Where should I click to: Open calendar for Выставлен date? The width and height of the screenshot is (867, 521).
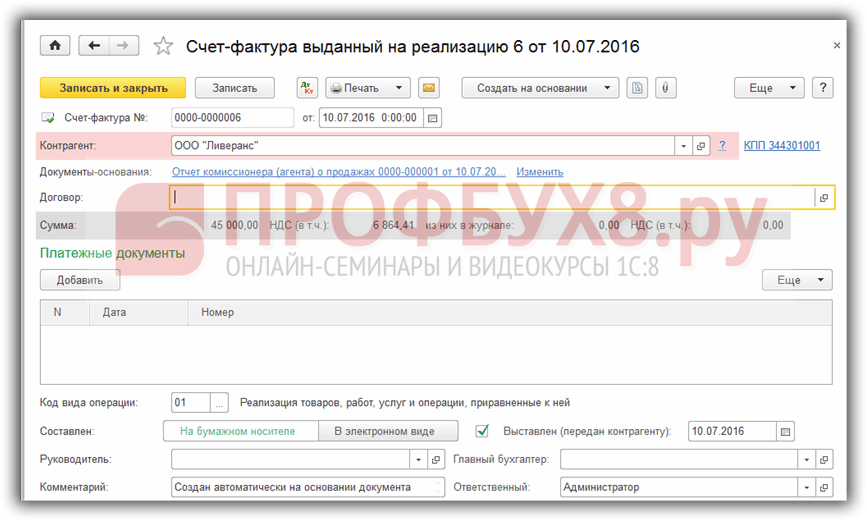[785, 431]
